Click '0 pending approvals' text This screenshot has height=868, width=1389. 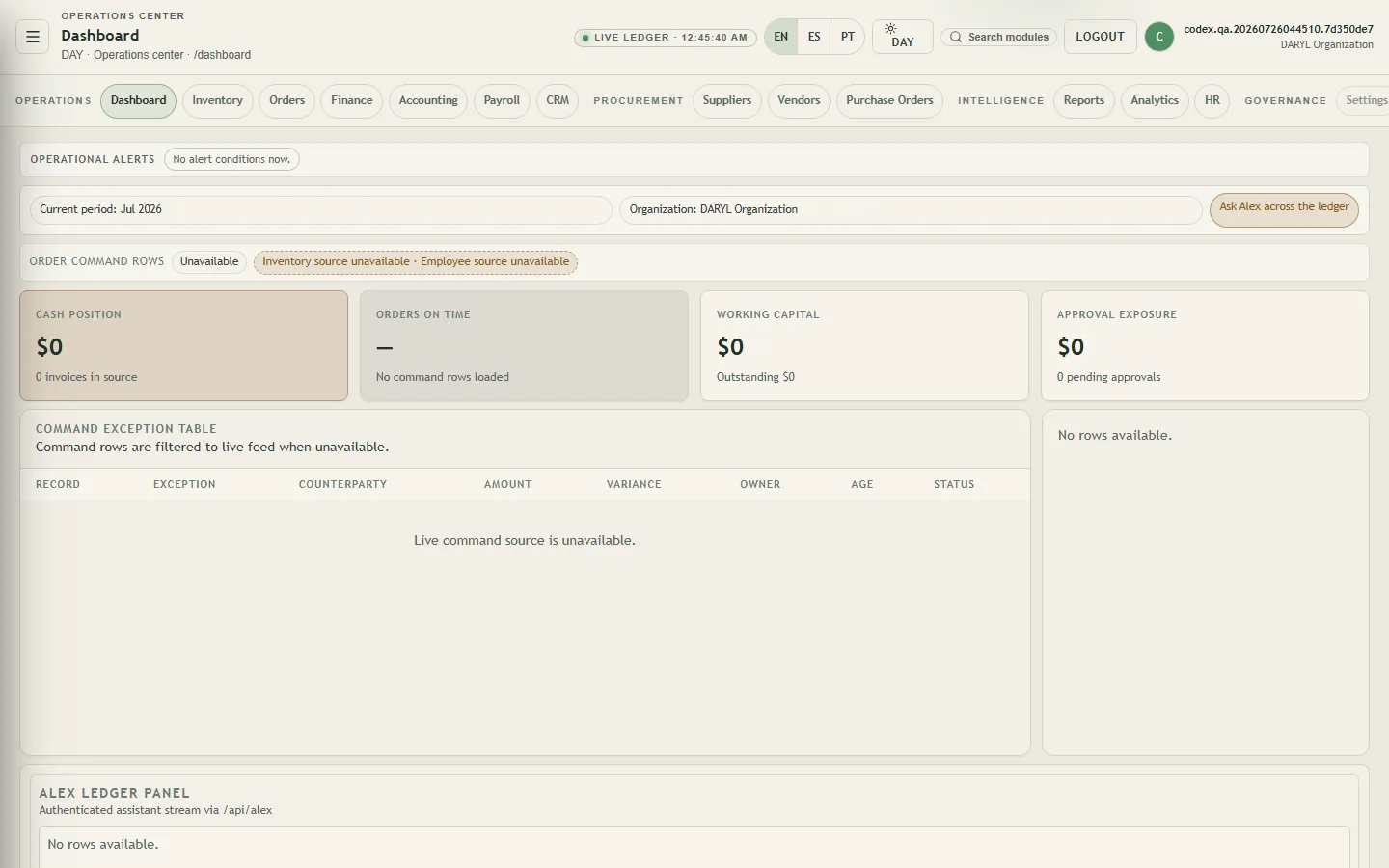pyautogui.click(x=1108, y=377)
